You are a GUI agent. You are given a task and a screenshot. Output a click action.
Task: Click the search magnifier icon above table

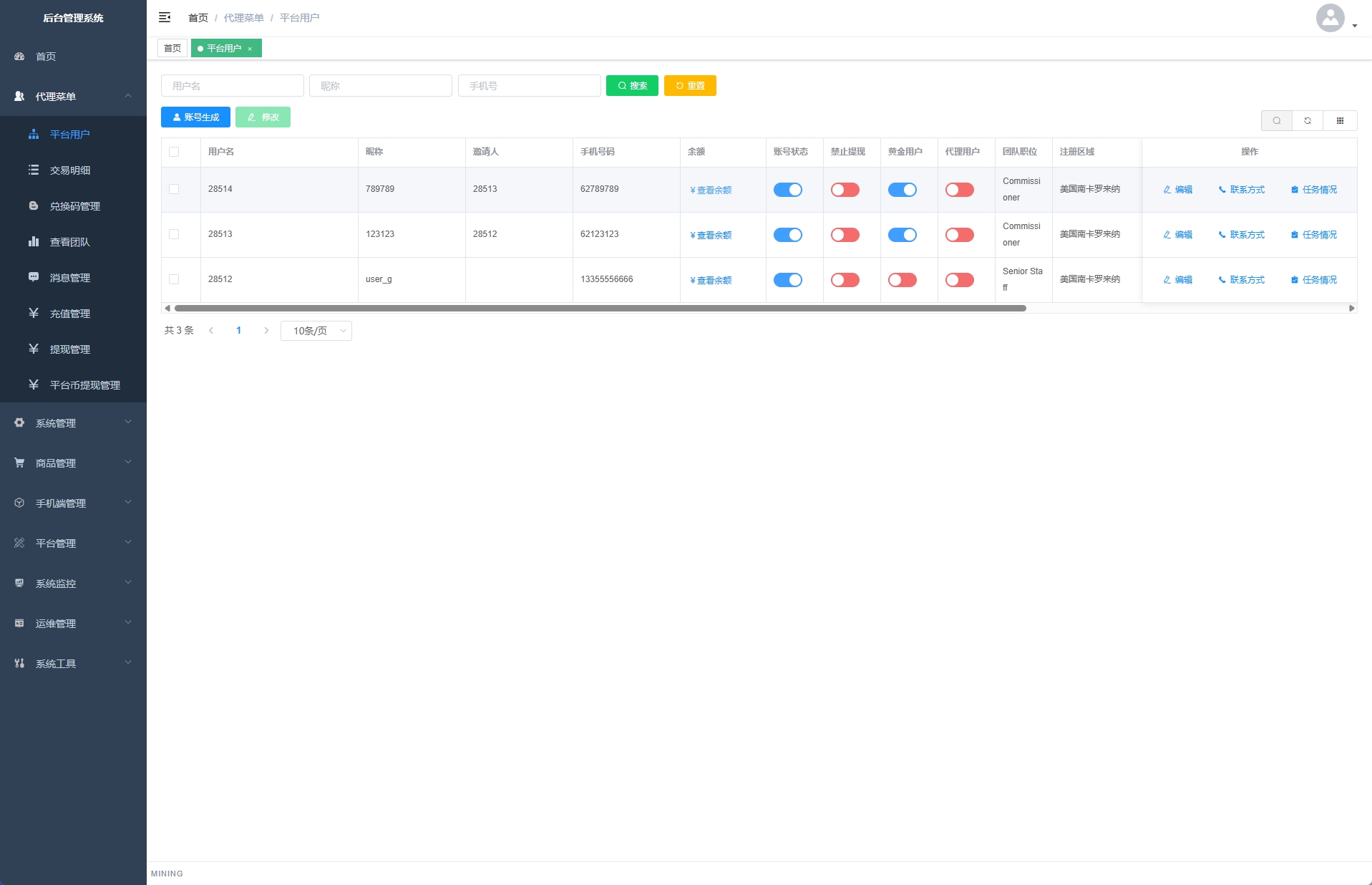[1276, 121]
